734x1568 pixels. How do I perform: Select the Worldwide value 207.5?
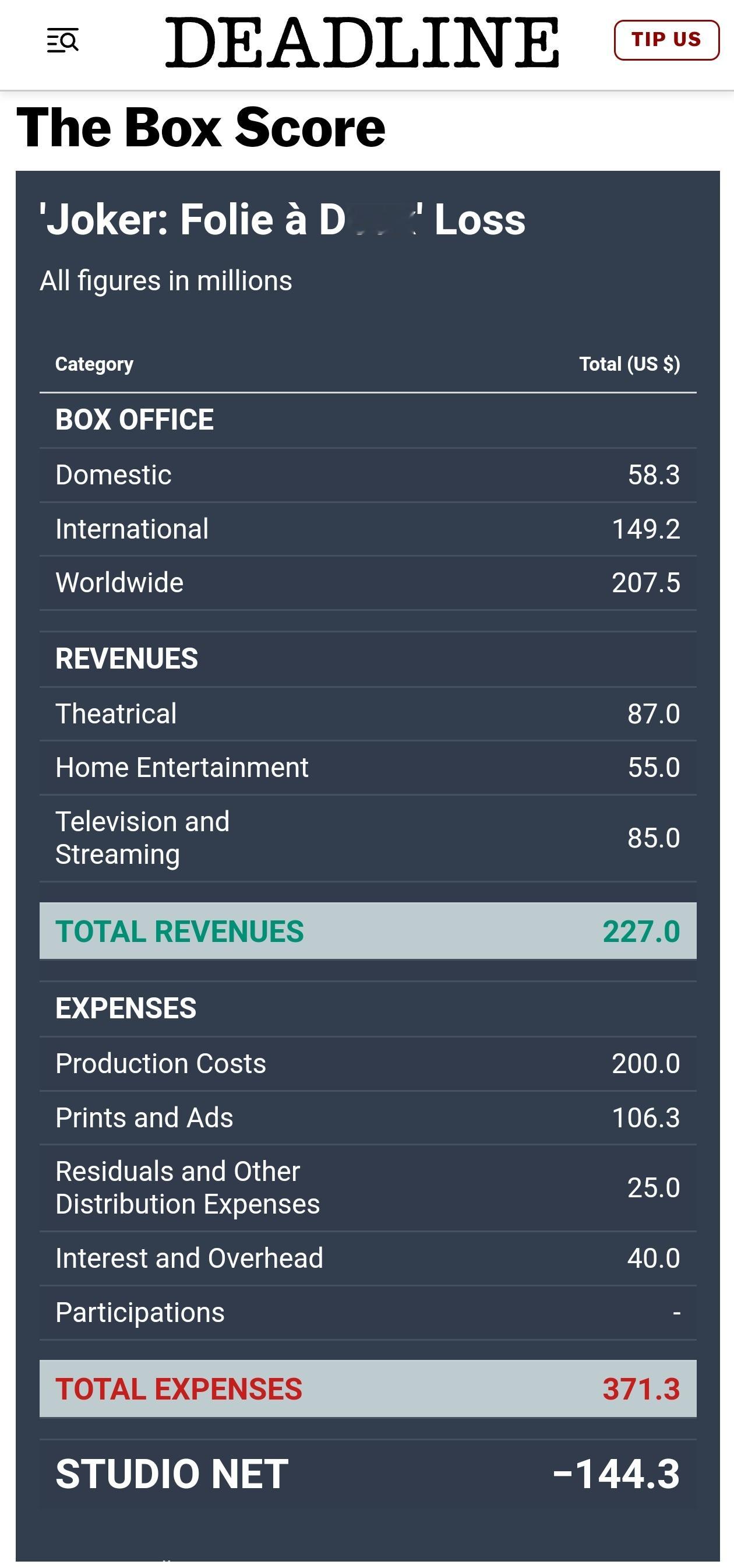646,582
